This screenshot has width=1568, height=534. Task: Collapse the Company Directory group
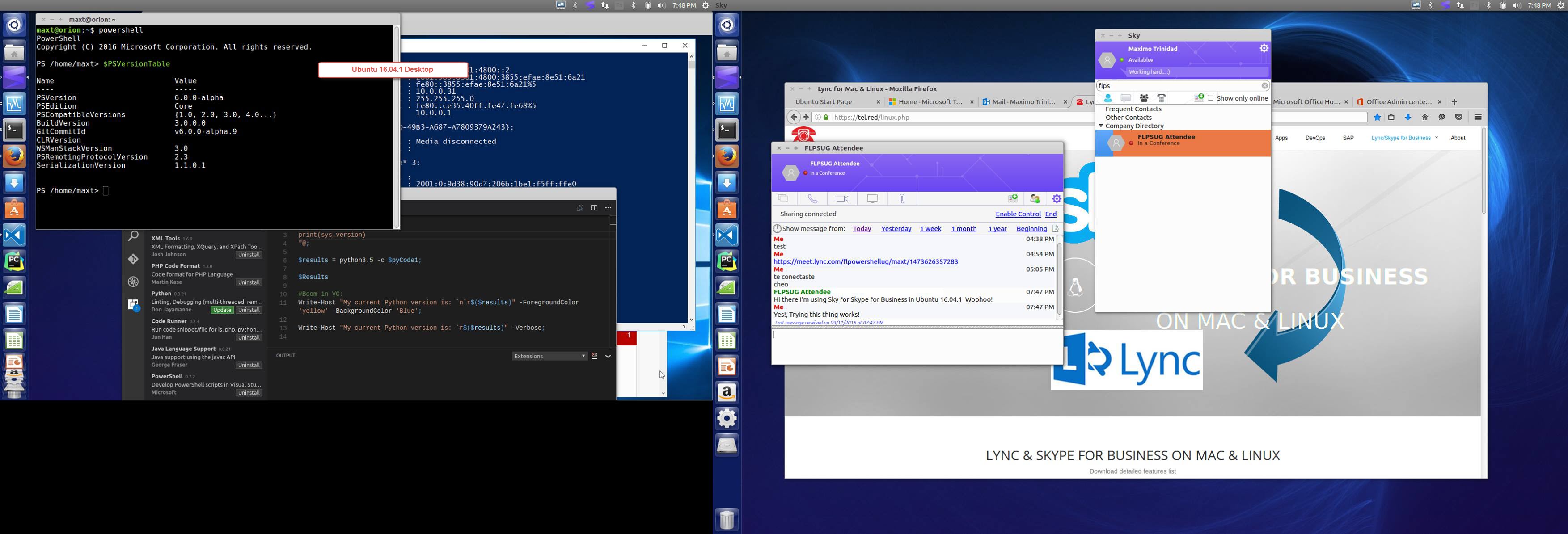(1100, 126)
